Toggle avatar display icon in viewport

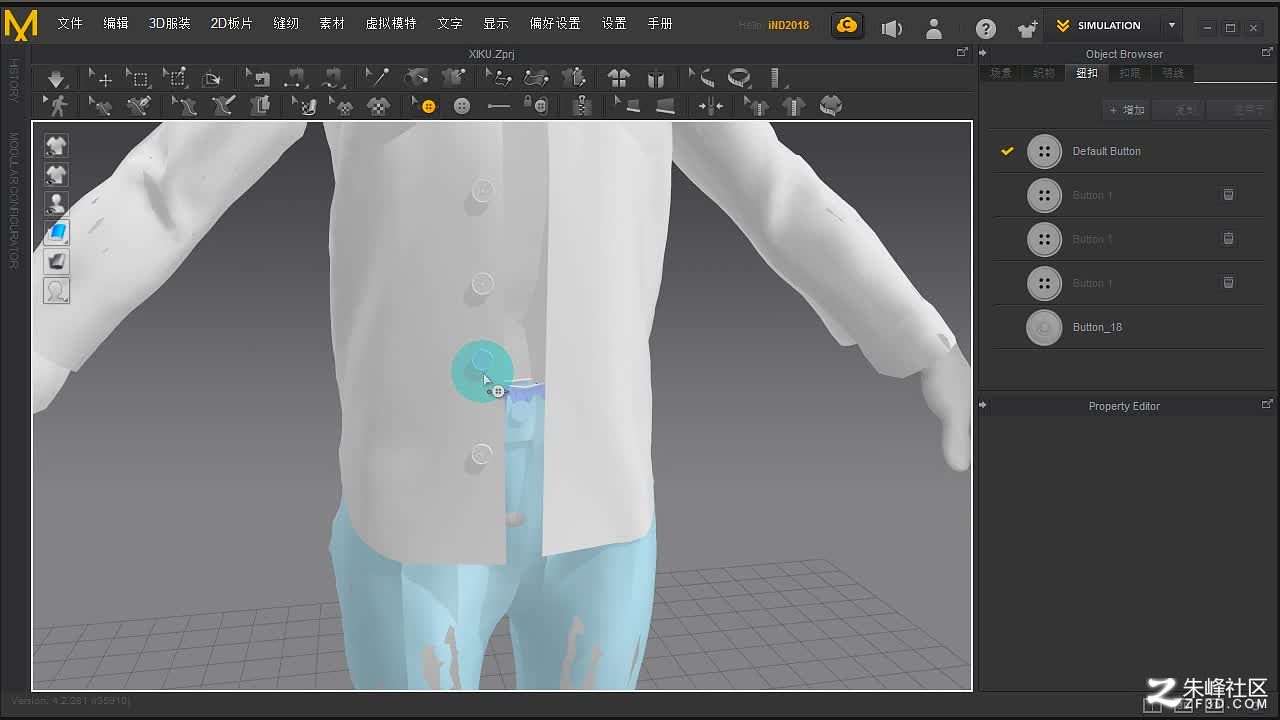57,204
